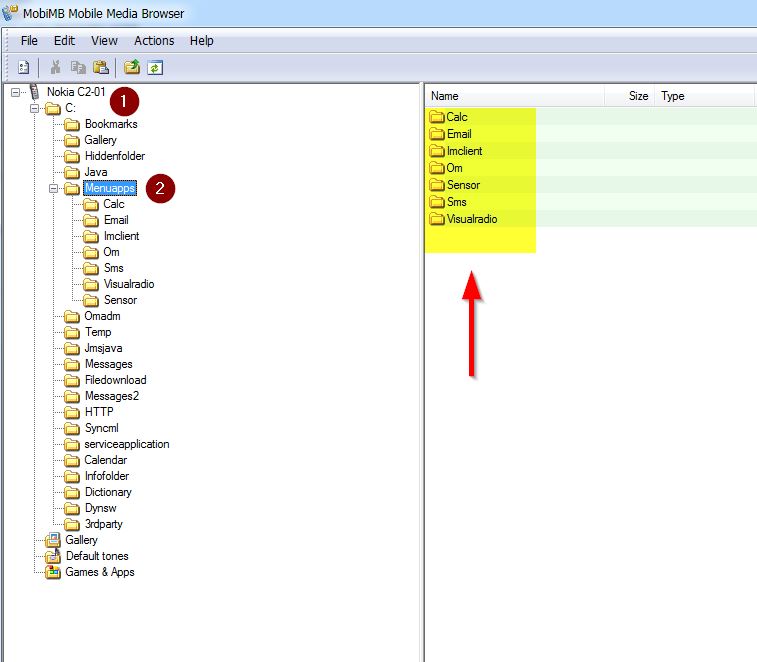This screenshot has width=757, height=662.
Task: Click the Copy toolbar icon
Action: click(x=77, y=68)
